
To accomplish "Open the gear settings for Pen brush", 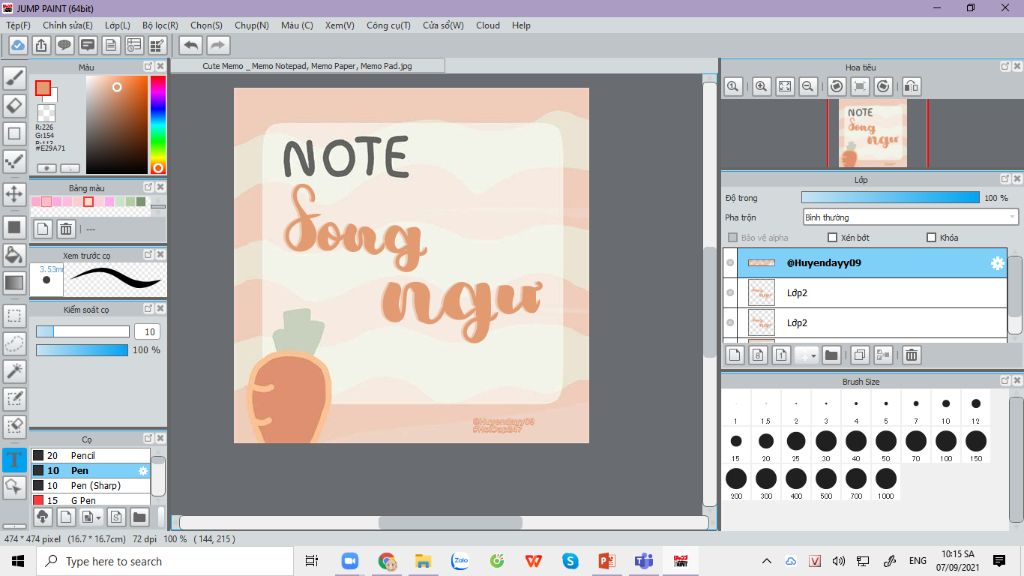I will 143,470.
